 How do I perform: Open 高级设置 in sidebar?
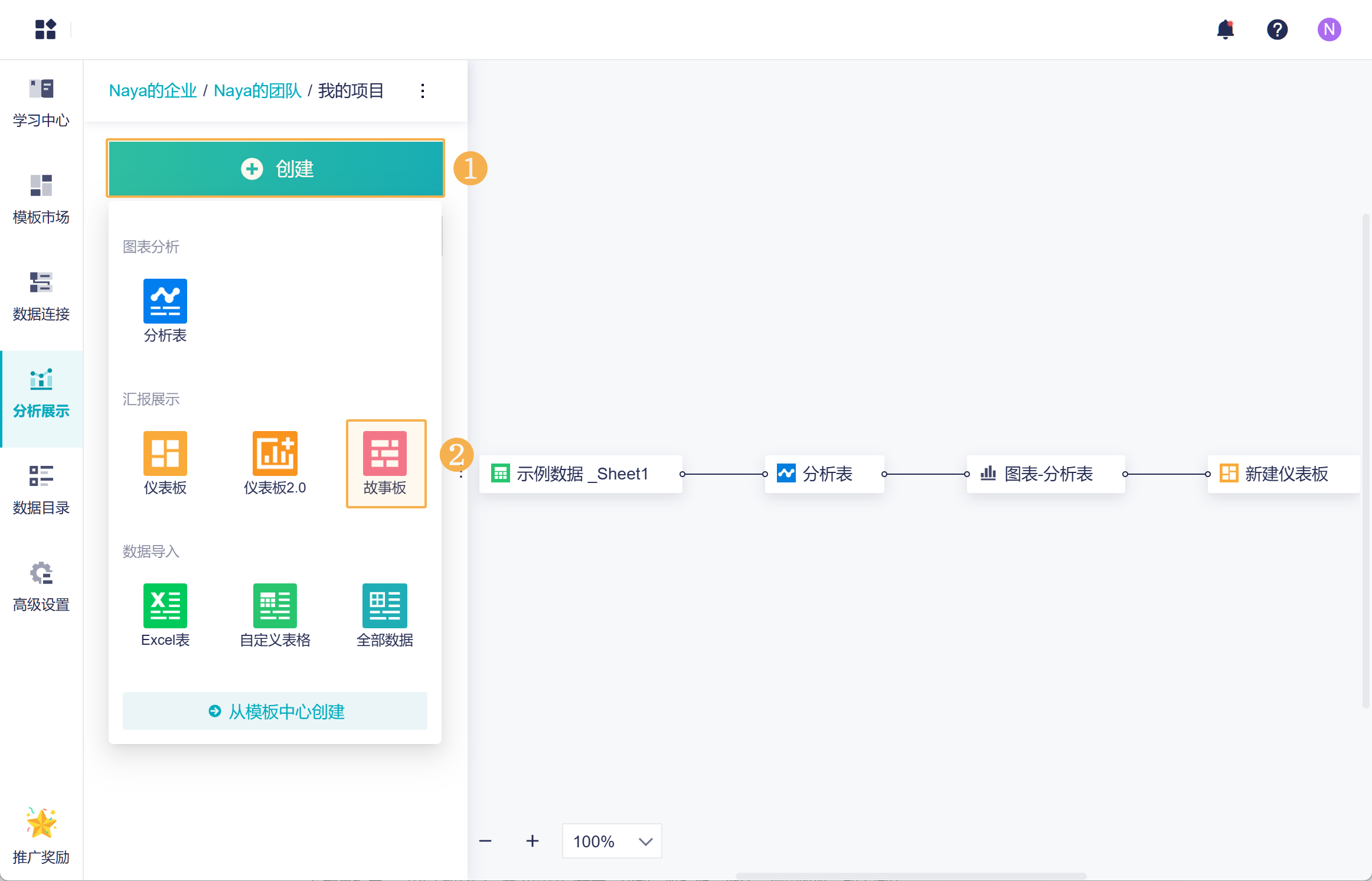point(41,588)
